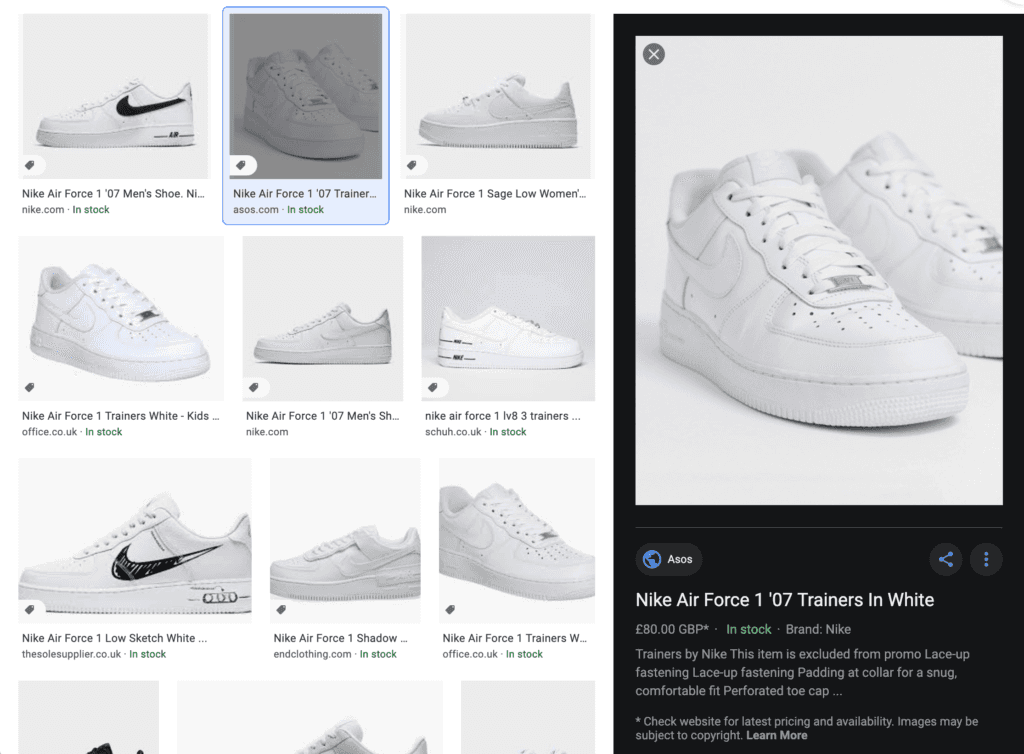The height and width of the screenshot is (754, 1024).
Task: Open the Nike Air Force 1 '07 Trainer... title
Action: (x=305, y=193)
